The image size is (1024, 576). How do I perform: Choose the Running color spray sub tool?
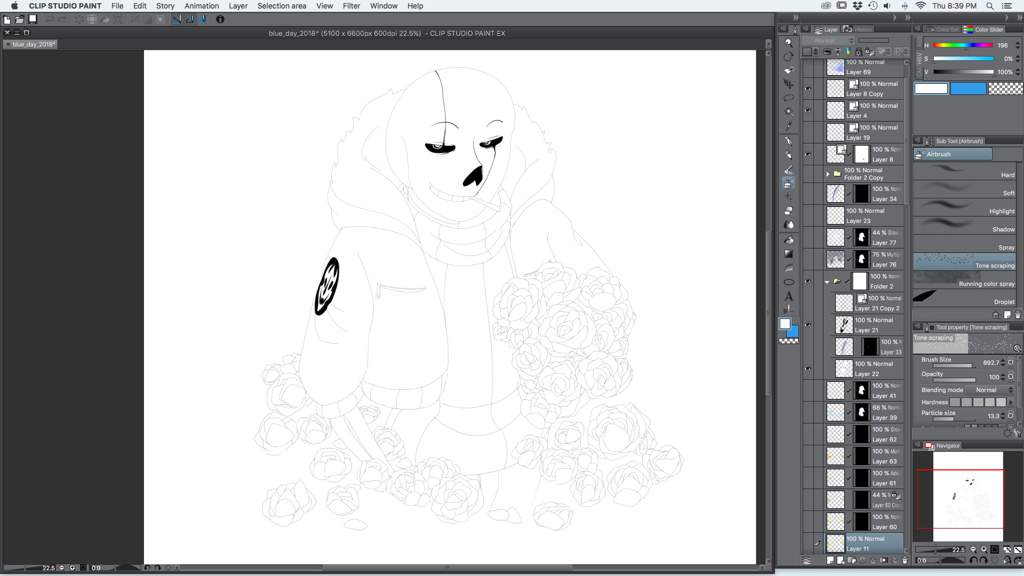click(x=965, y=281)
